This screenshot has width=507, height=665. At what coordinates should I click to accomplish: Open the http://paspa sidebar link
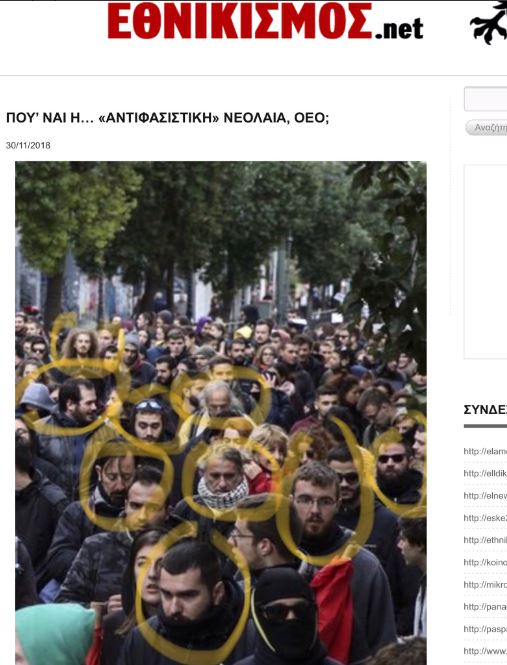(485, 629)
